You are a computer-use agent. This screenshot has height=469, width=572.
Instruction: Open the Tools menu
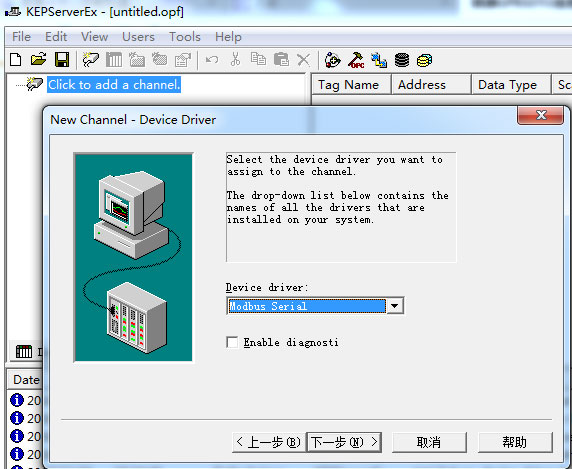(185, 37)
